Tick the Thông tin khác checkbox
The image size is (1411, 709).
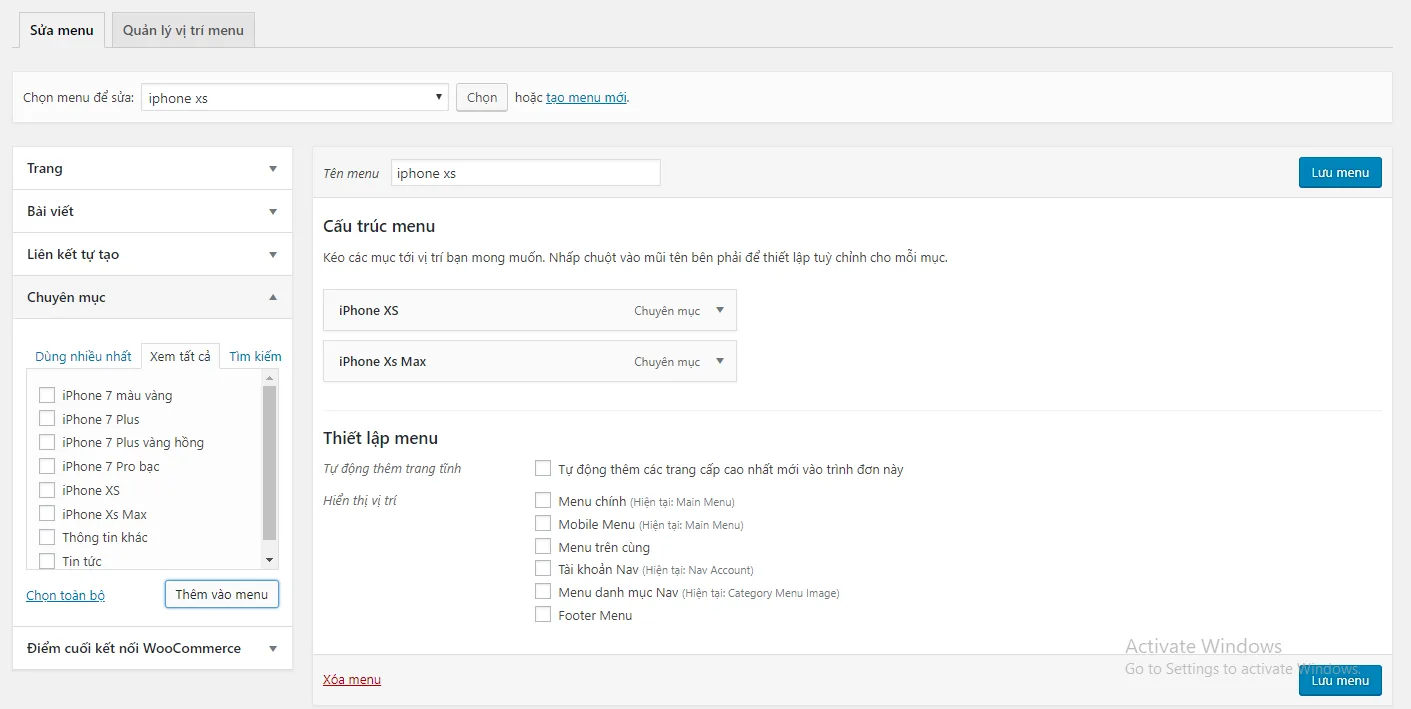[46, 537]
